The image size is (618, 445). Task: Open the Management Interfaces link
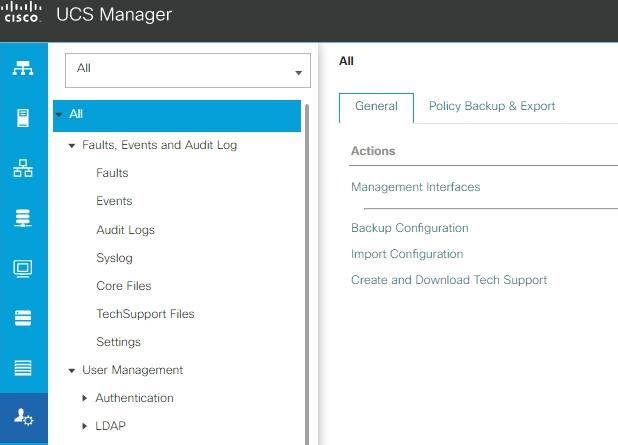tap(415, 187)
